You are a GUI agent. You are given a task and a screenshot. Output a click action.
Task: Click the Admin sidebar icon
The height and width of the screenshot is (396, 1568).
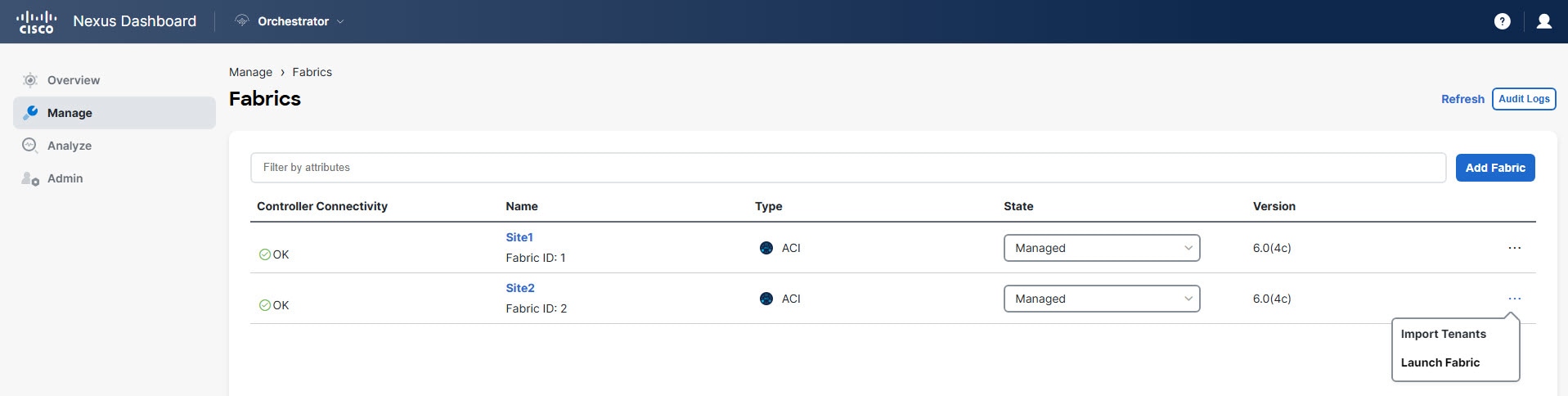(x=30, y=178)
